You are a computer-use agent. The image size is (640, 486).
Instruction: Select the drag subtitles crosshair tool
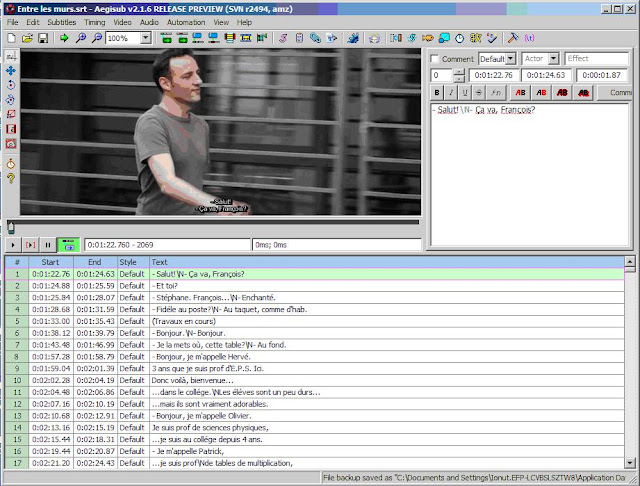11,71
